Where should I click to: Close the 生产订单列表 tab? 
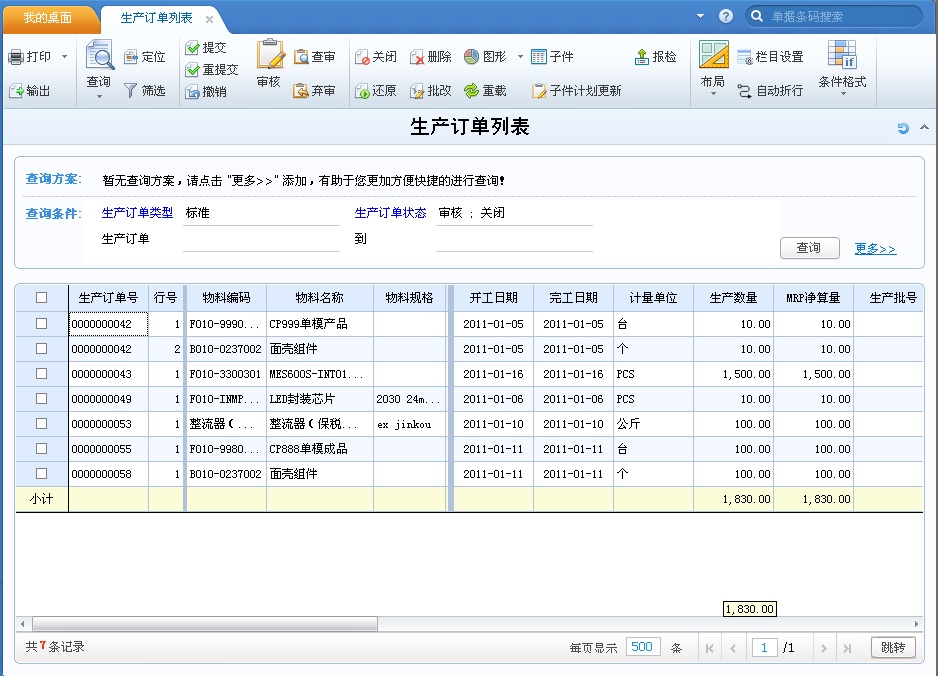[209, 19]
